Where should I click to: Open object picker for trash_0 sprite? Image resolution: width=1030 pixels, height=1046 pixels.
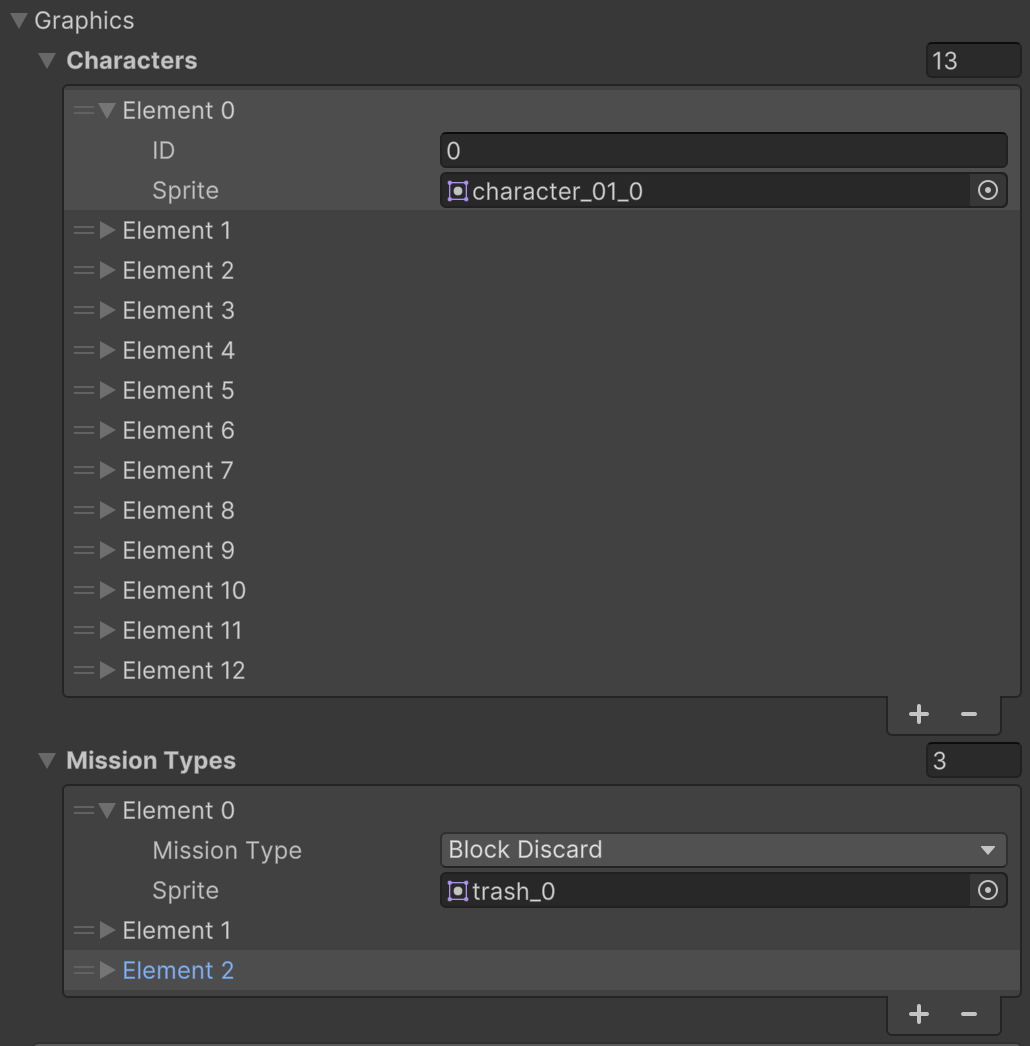point(987,891)
